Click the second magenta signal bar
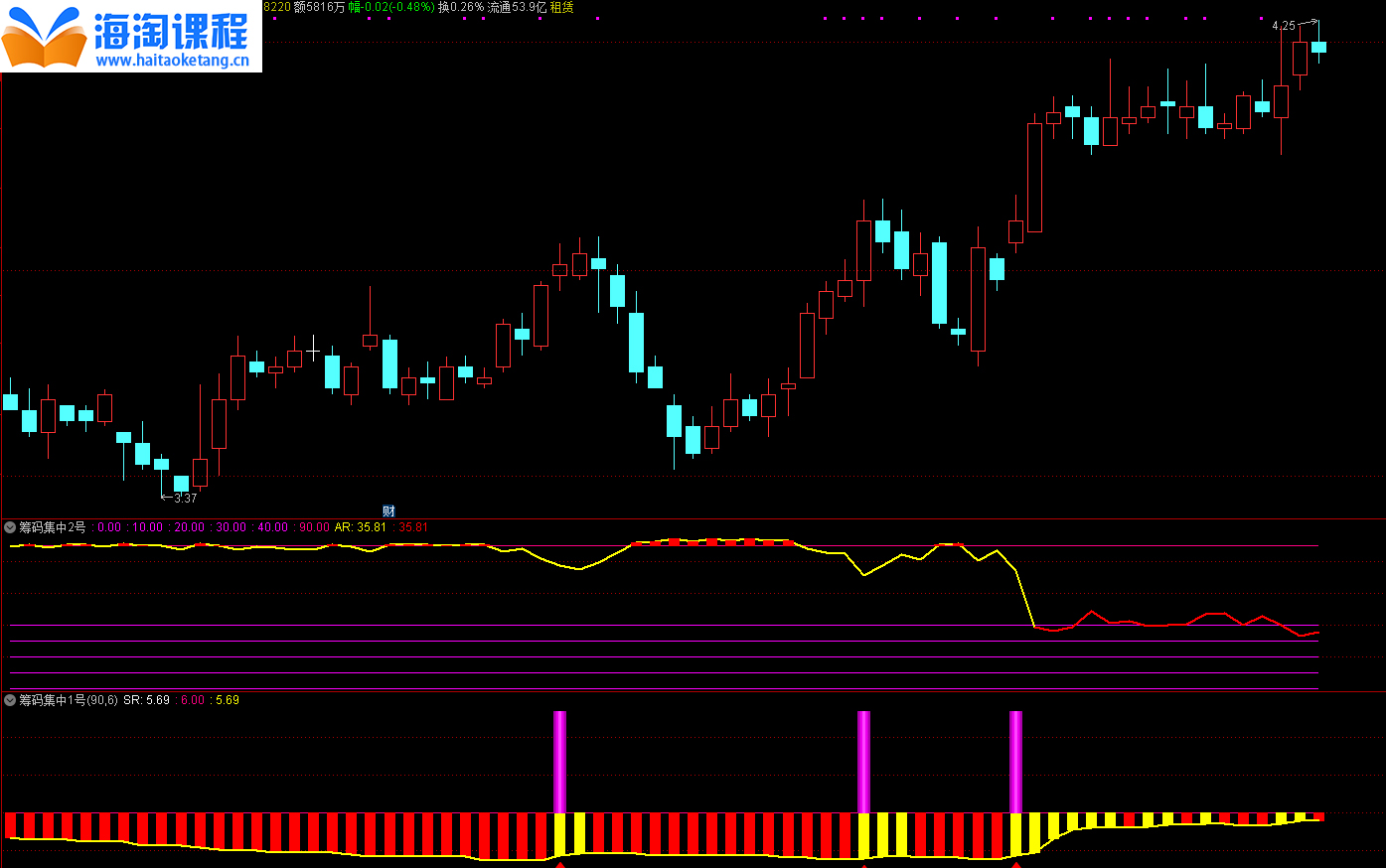 (x=863, y=762)
